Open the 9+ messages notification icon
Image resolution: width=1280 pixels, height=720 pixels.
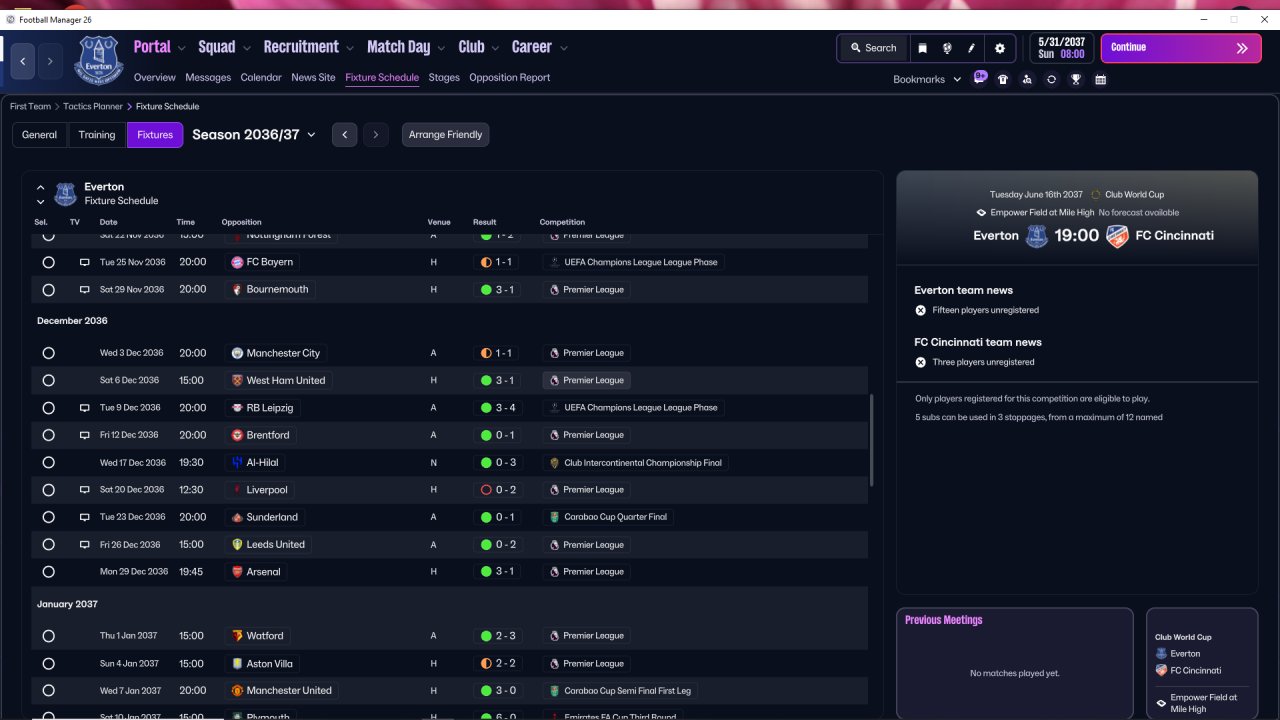980,77
